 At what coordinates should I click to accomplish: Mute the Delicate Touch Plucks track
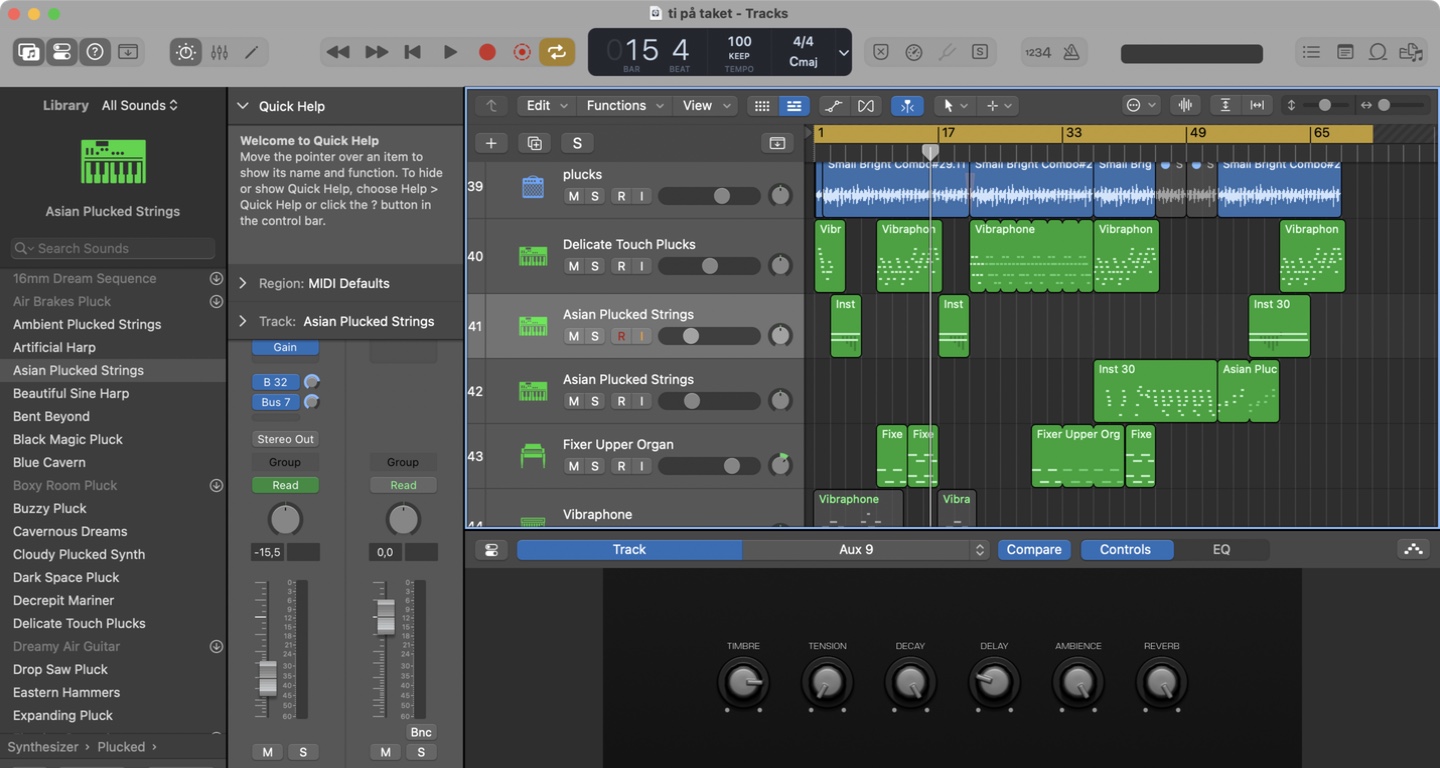573,266
